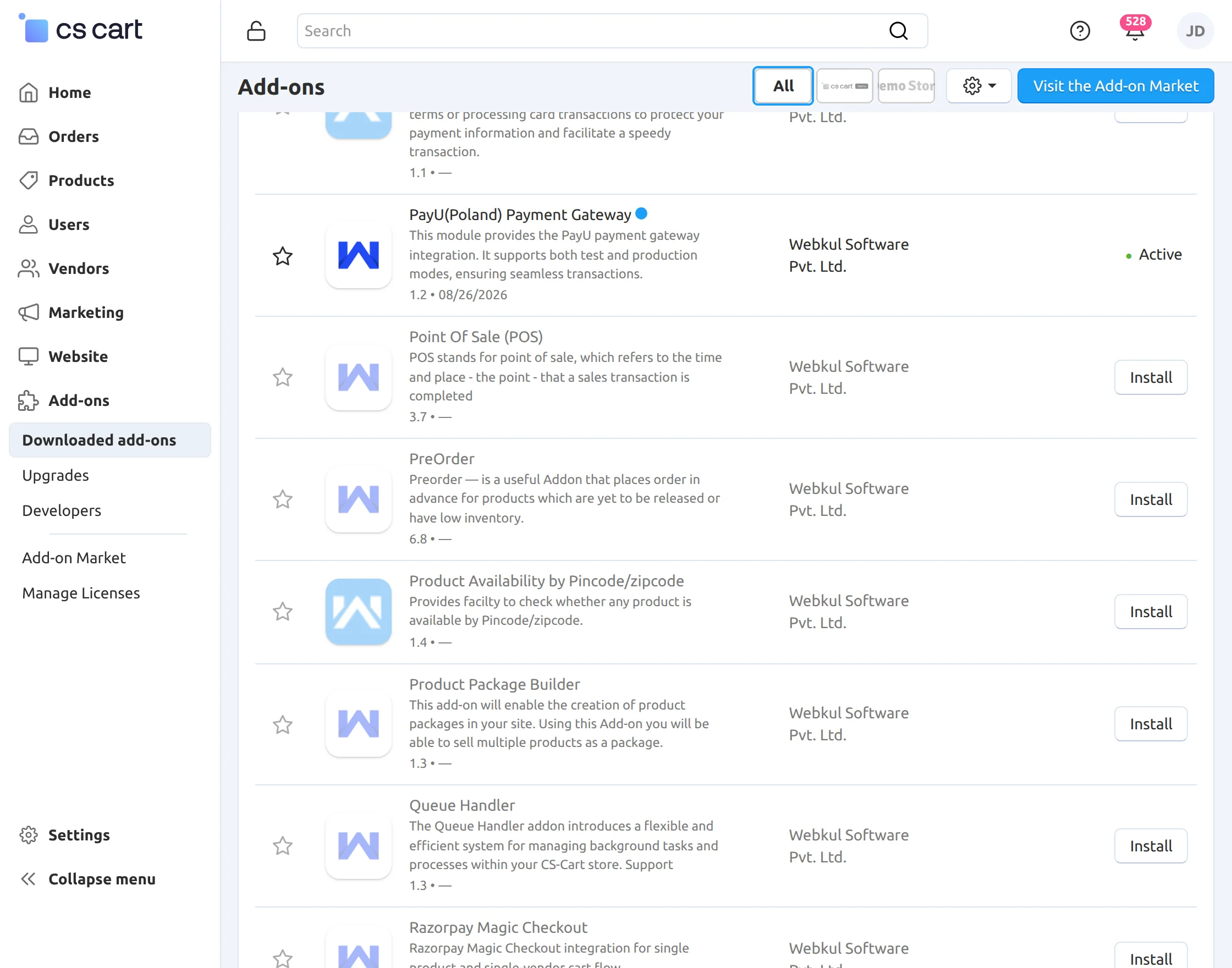Image resolution: width=1232 pixels, height=968 pixels.
Task: Open PayU(Poland) Payment Gateway add-on title
Action: click(520, 215)
